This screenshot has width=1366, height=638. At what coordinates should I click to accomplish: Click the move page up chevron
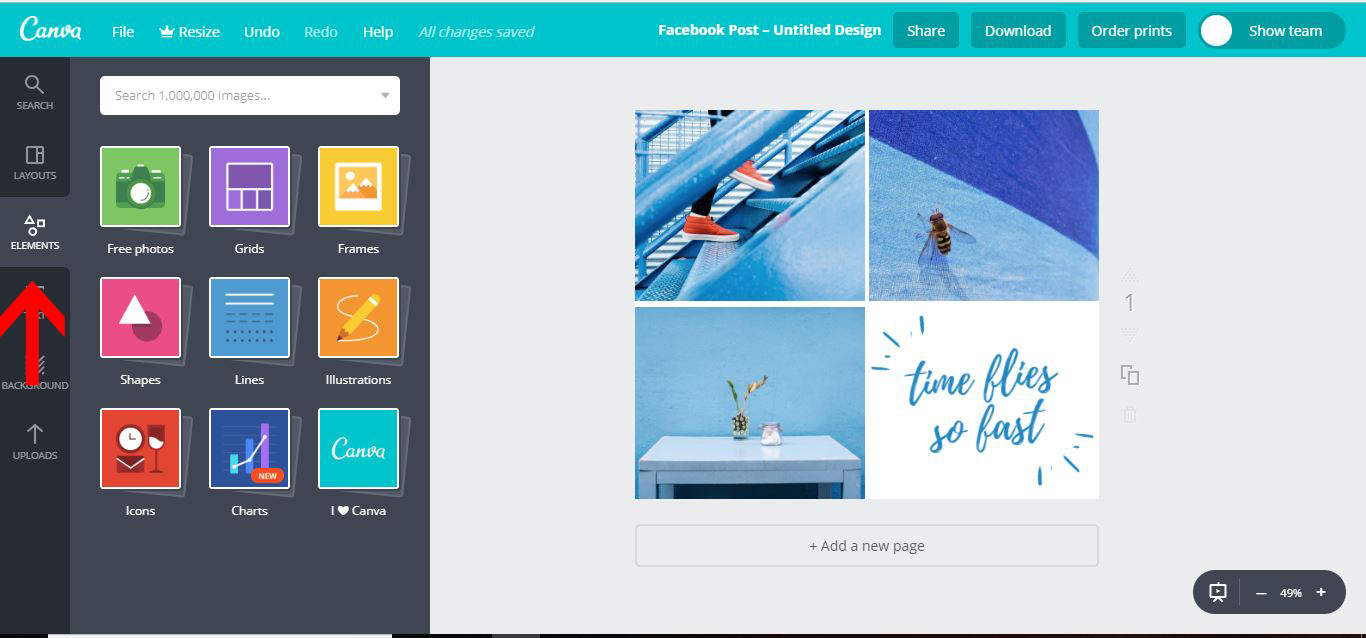coord(1129,277)
